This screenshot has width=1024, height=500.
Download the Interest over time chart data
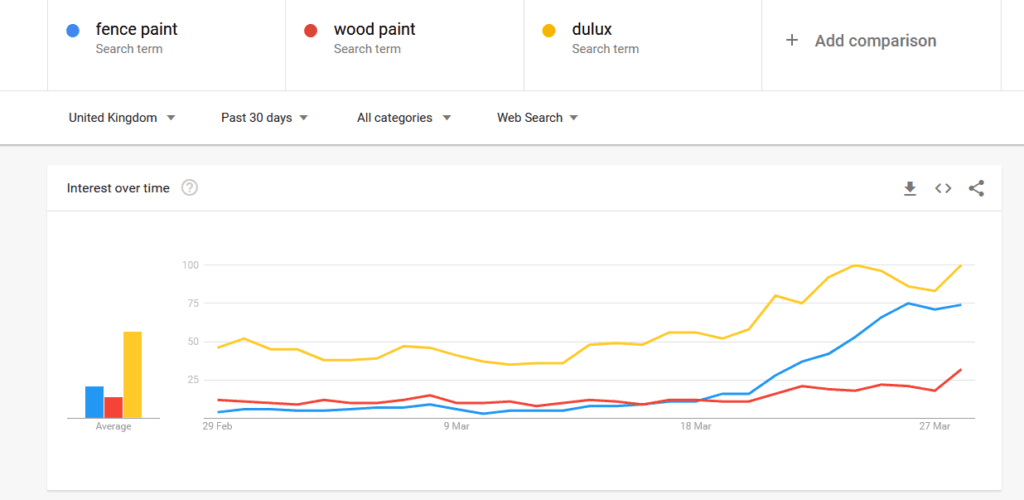(910, 188)
